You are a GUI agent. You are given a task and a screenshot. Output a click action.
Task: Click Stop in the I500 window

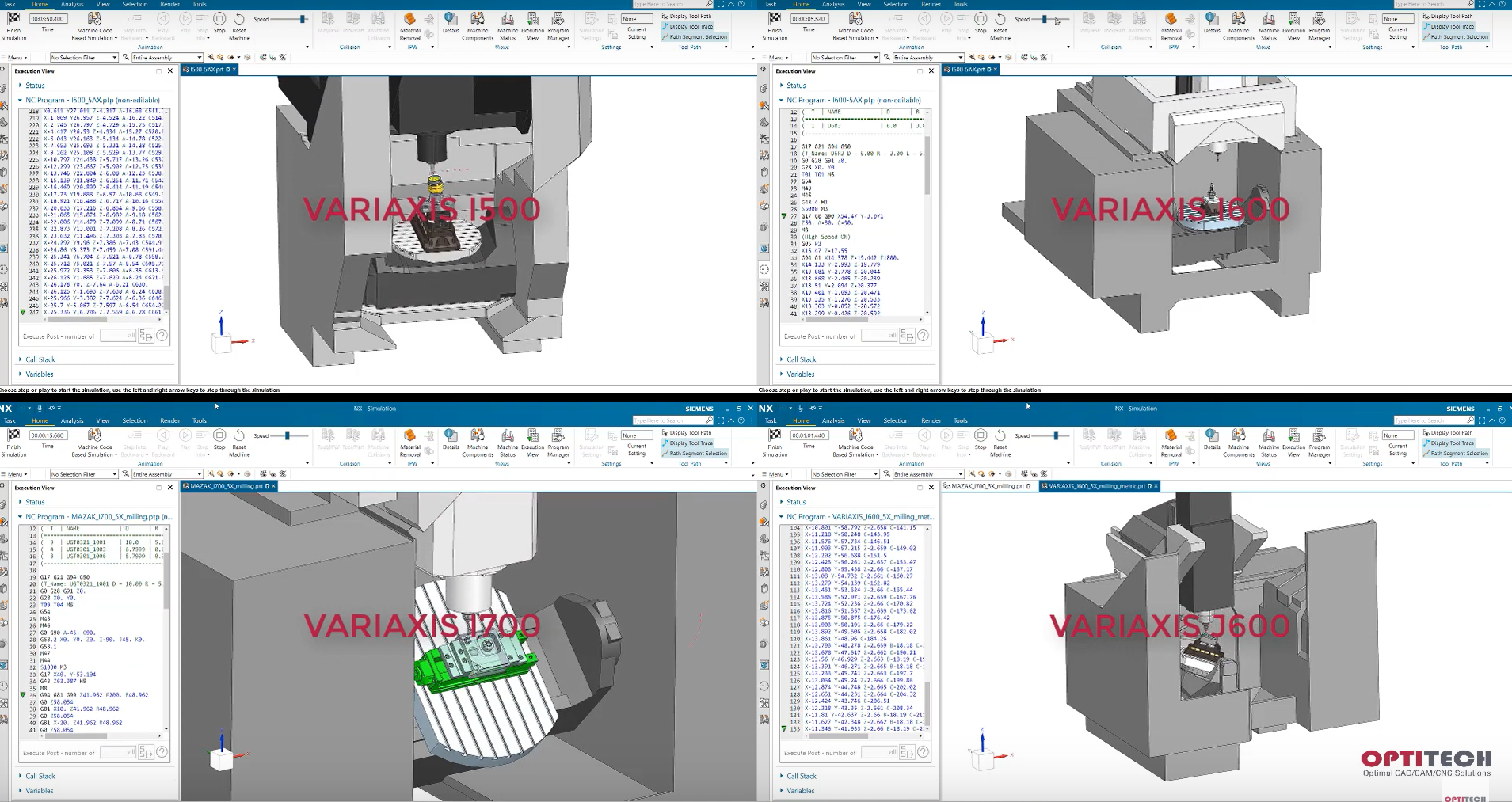click(x=219, y=23)
